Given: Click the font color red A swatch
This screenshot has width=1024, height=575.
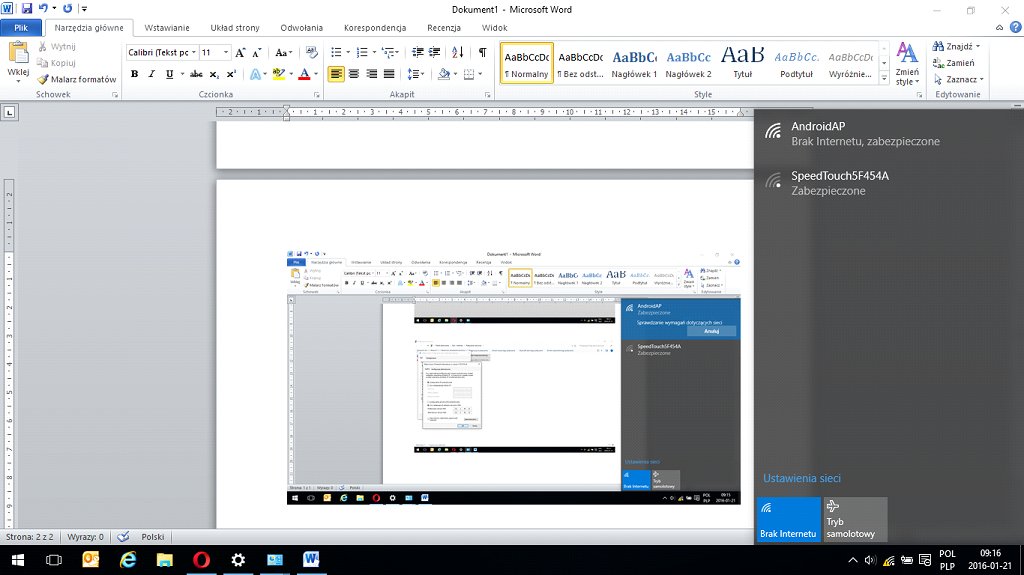Looking at the screenshot, I should 304,74.
